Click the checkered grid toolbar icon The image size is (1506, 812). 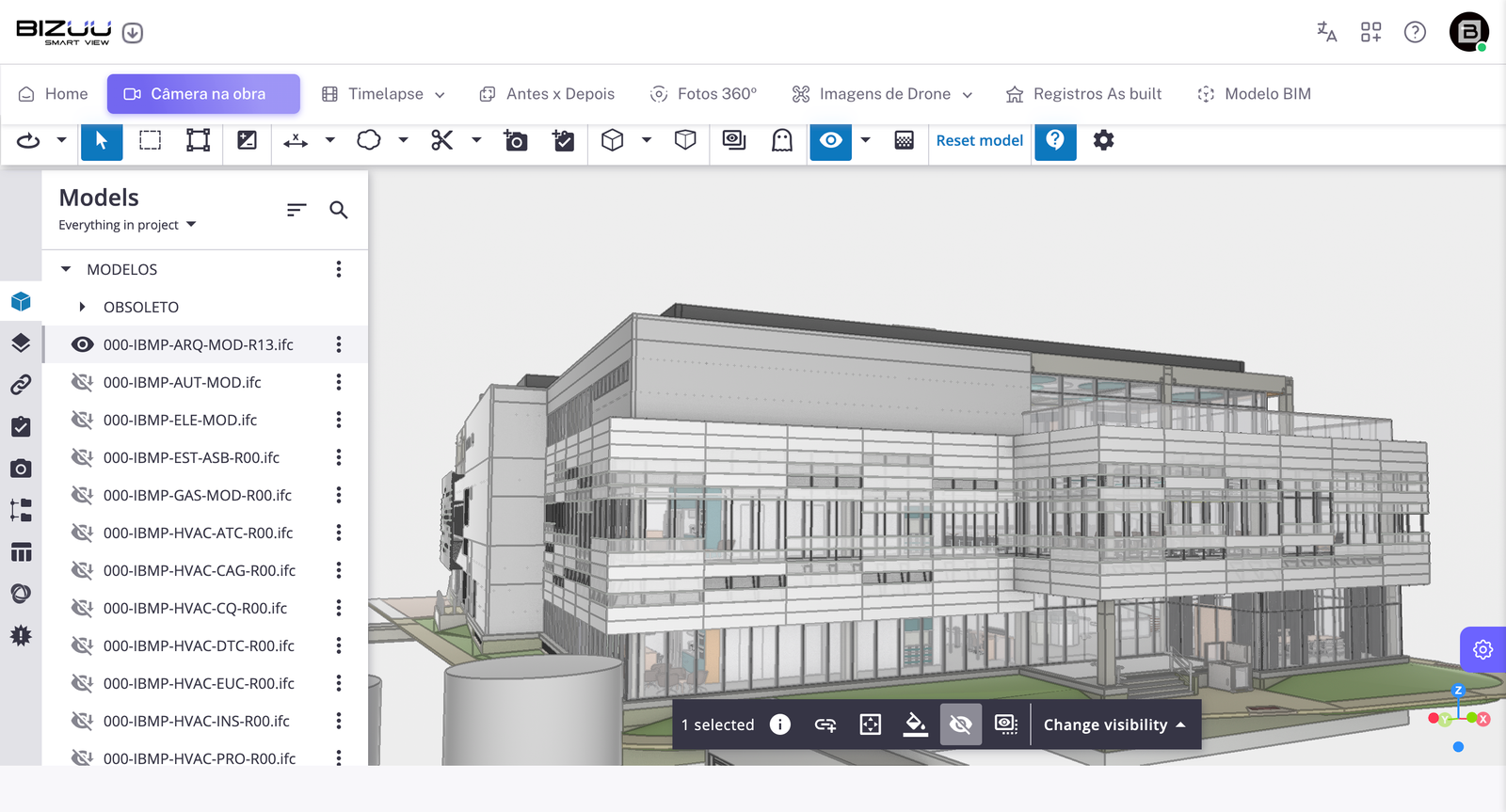click(x=905, y=141)
